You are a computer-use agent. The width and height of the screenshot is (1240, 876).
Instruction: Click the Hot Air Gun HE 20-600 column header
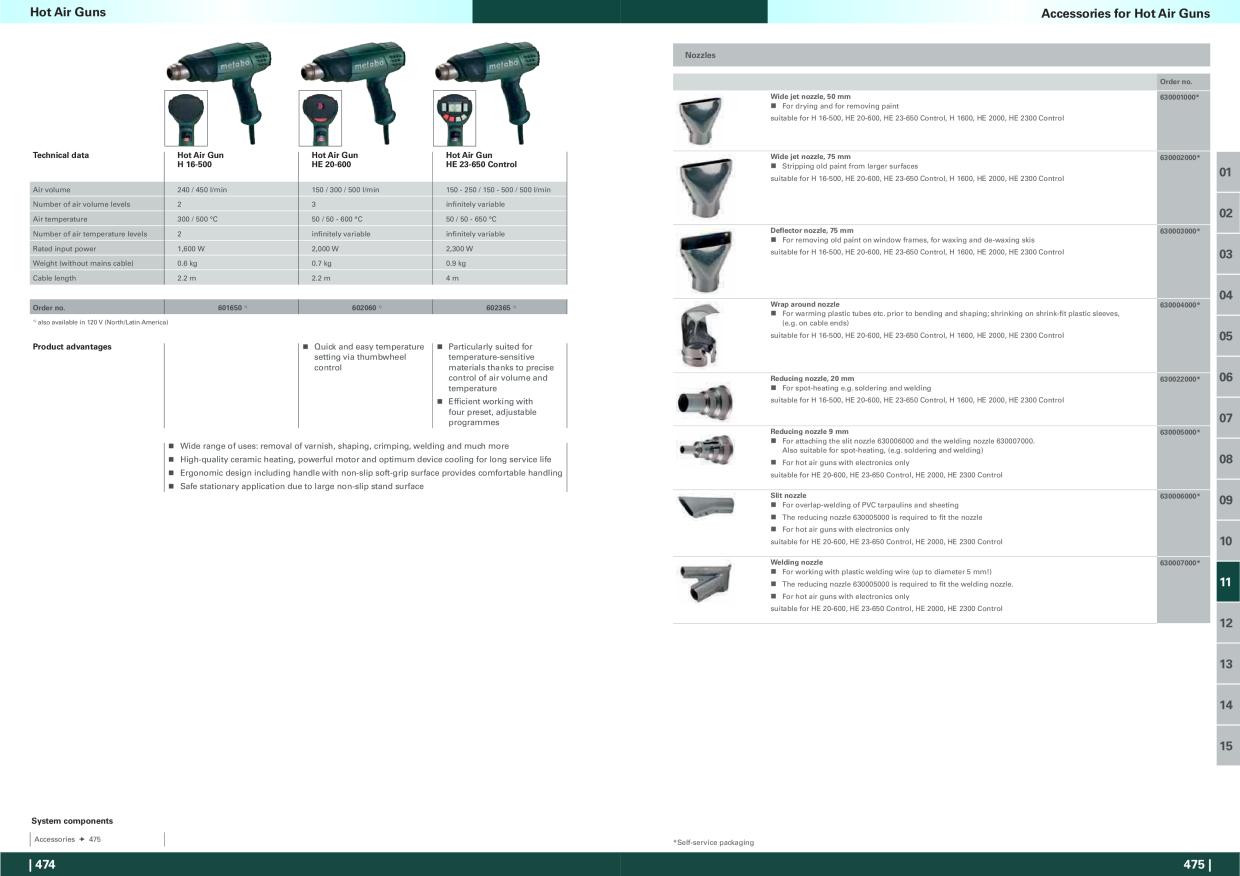point(335,159)
